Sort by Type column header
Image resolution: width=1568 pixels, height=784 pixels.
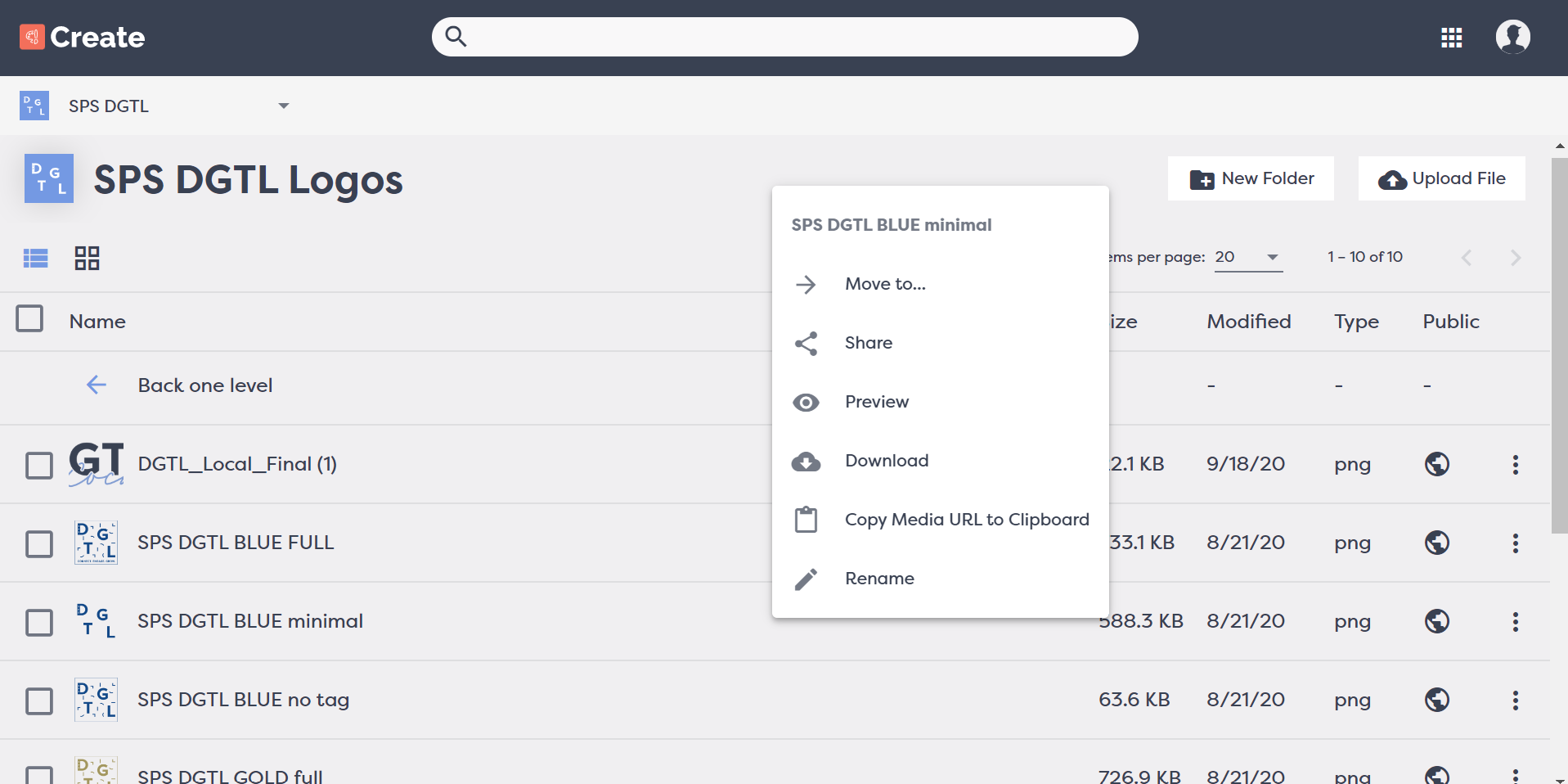pyautogui.click(x=1357, y=322)
